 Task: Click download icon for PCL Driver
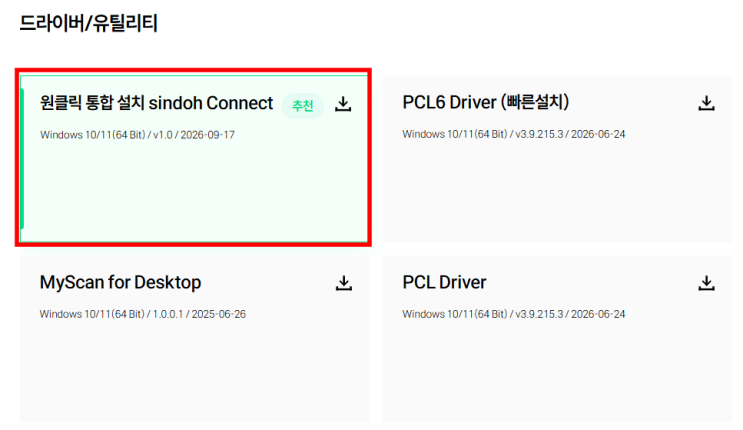[706, 283]
